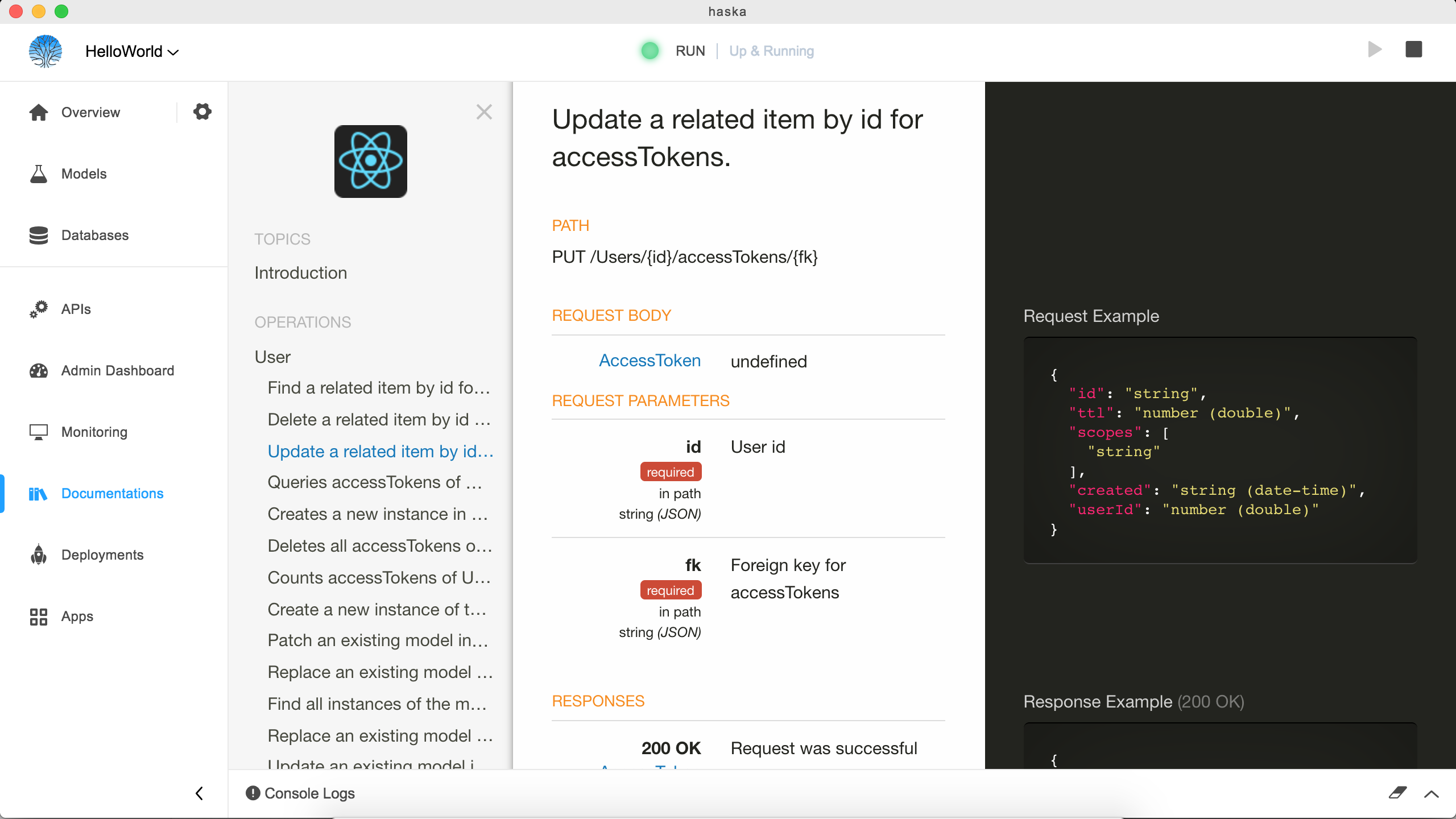Image resolution: width=1456 pixels, height=819 pixels.
Task: Open the AccessToken request body link
Action: coord(650,360)
